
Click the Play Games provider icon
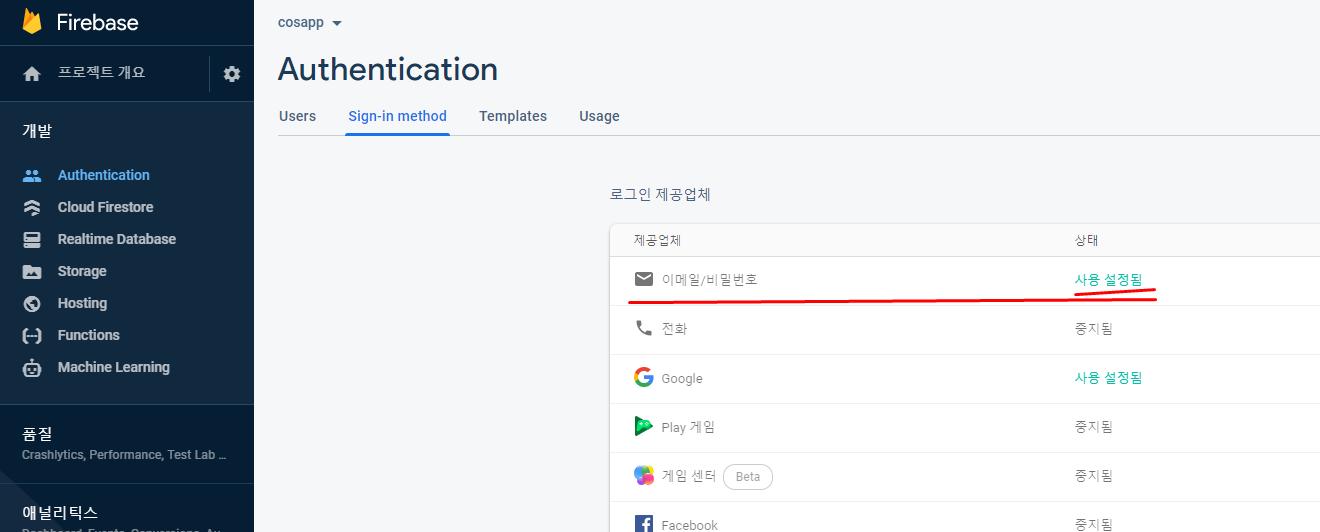pos(644,426)
